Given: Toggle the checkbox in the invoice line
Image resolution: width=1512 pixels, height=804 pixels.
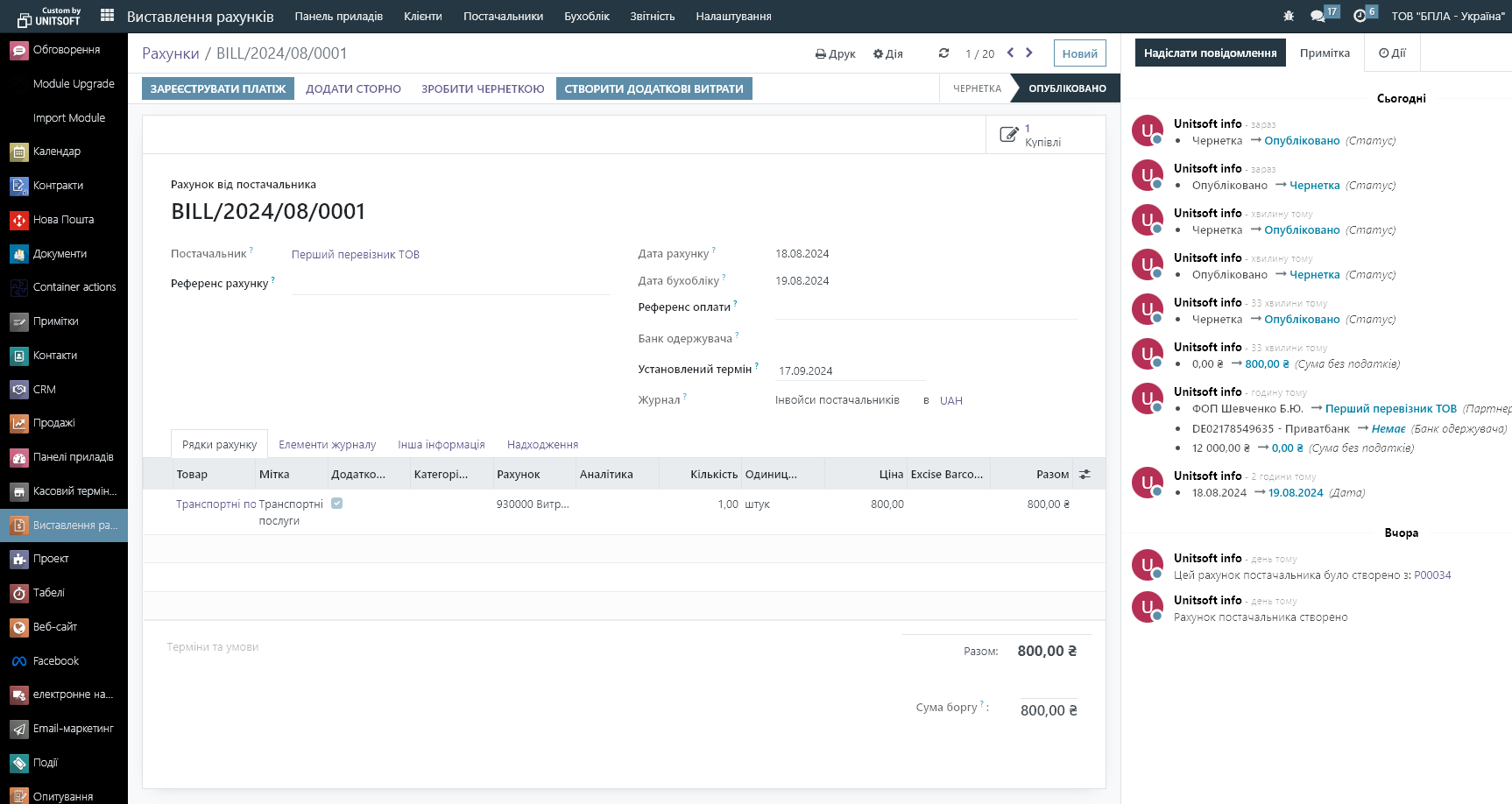Looking at the screenshot, I should point(337,504).
